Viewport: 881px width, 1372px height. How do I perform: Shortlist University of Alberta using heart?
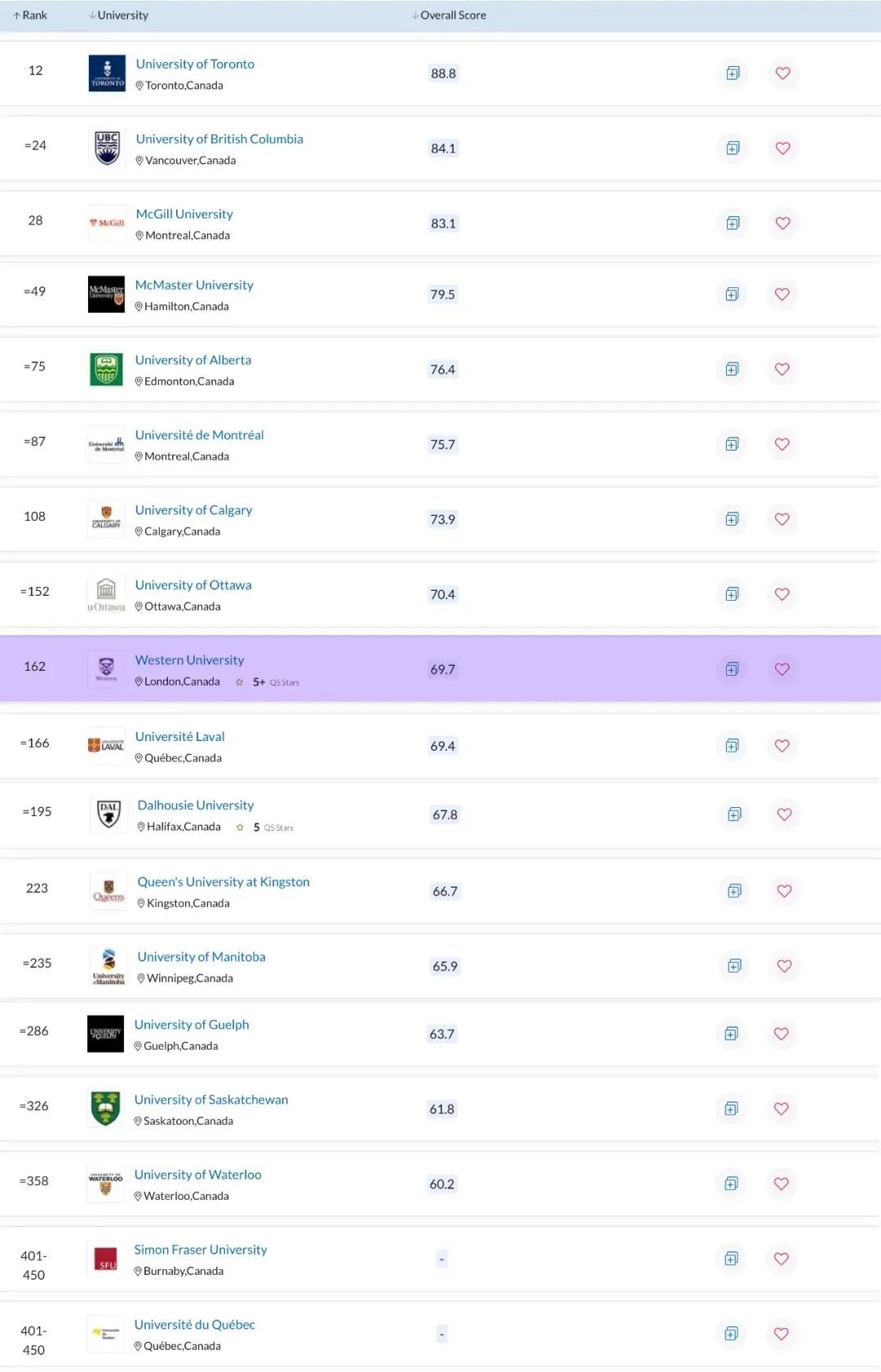[x=781, y=369]
